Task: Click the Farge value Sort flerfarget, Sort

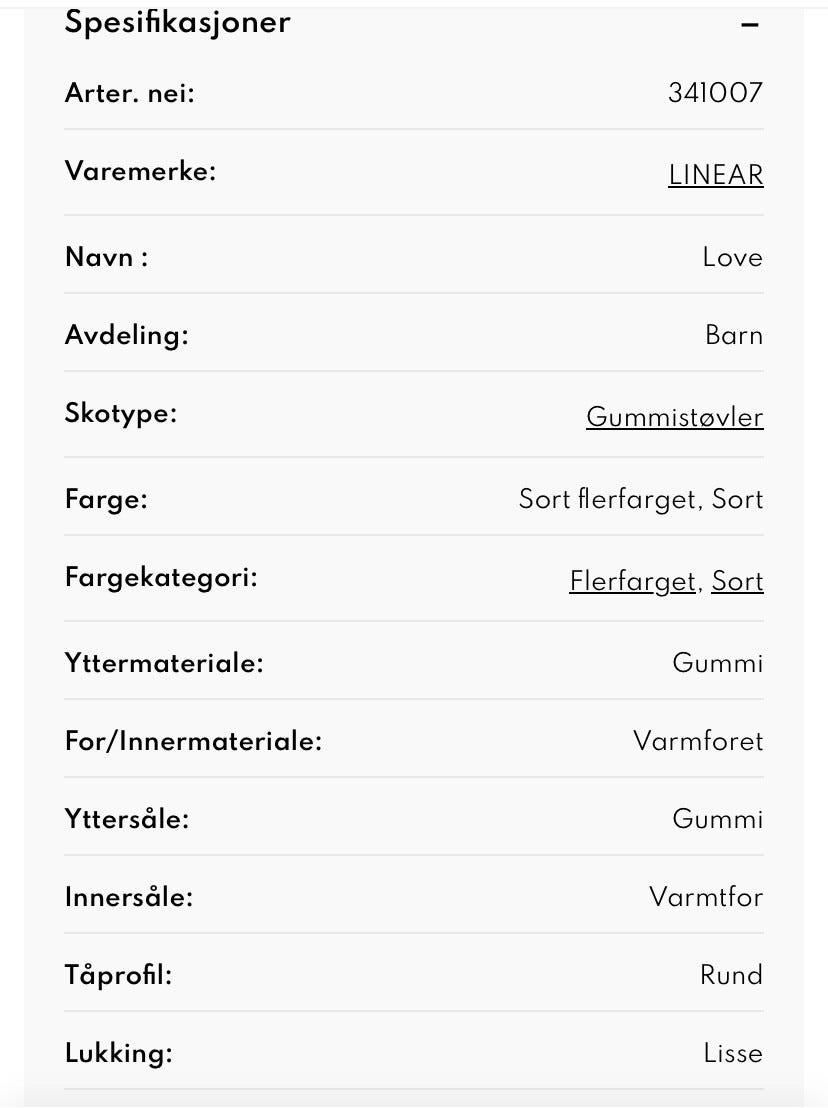Action: coord(640,499)
